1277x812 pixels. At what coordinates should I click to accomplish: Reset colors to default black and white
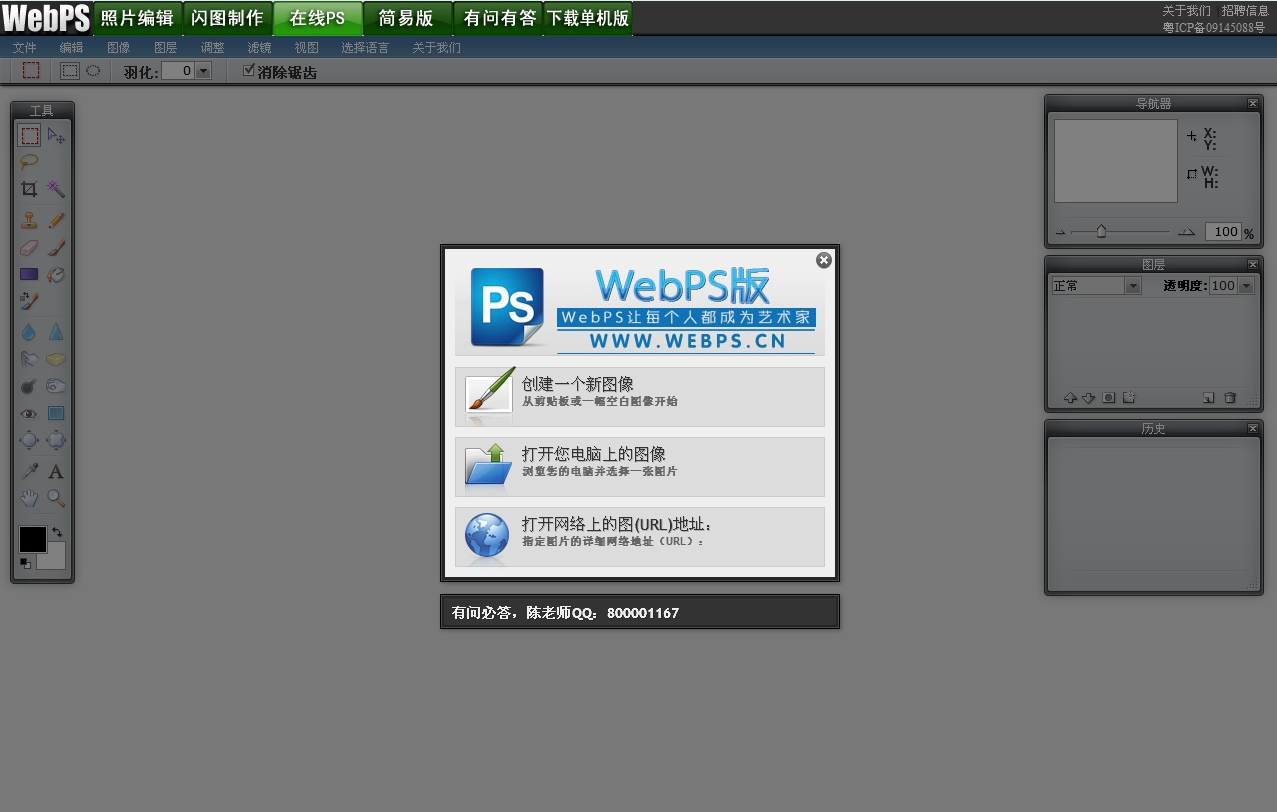(25, 563)
